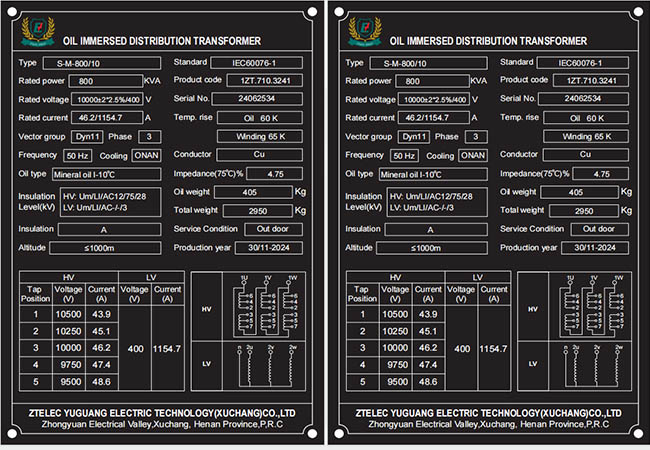650x450 pixels.
Task: Click Total weight 2950 on right nameplate
Action: pyautogui.click(x=584, y=211)
